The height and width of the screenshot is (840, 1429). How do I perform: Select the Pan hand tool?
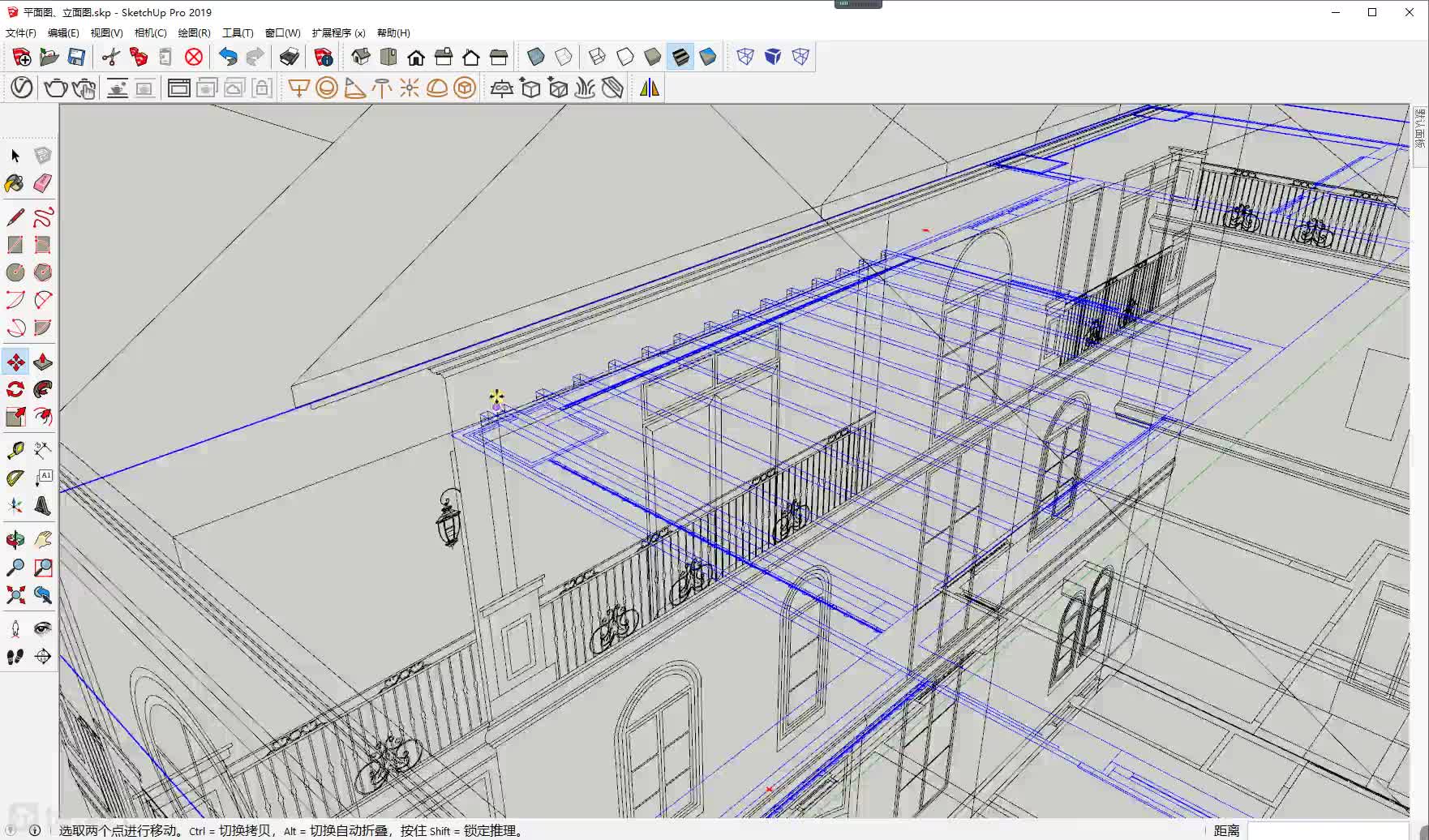pyautogui.click(x=43, y=540)
